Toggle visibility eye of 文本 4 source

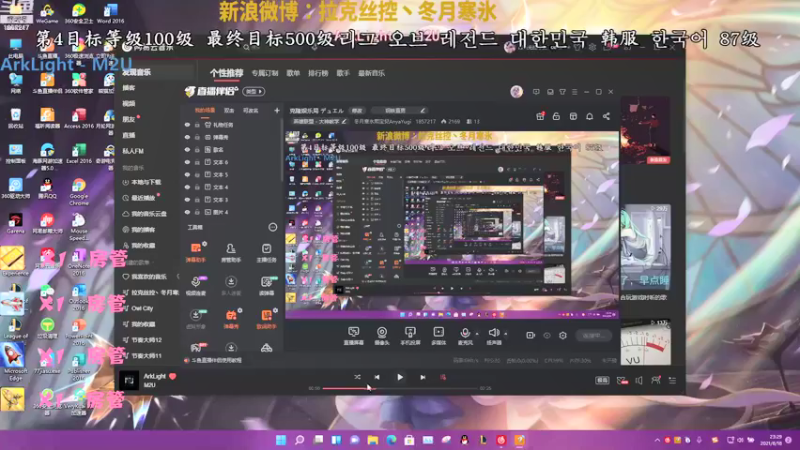(x=187, y=187)
